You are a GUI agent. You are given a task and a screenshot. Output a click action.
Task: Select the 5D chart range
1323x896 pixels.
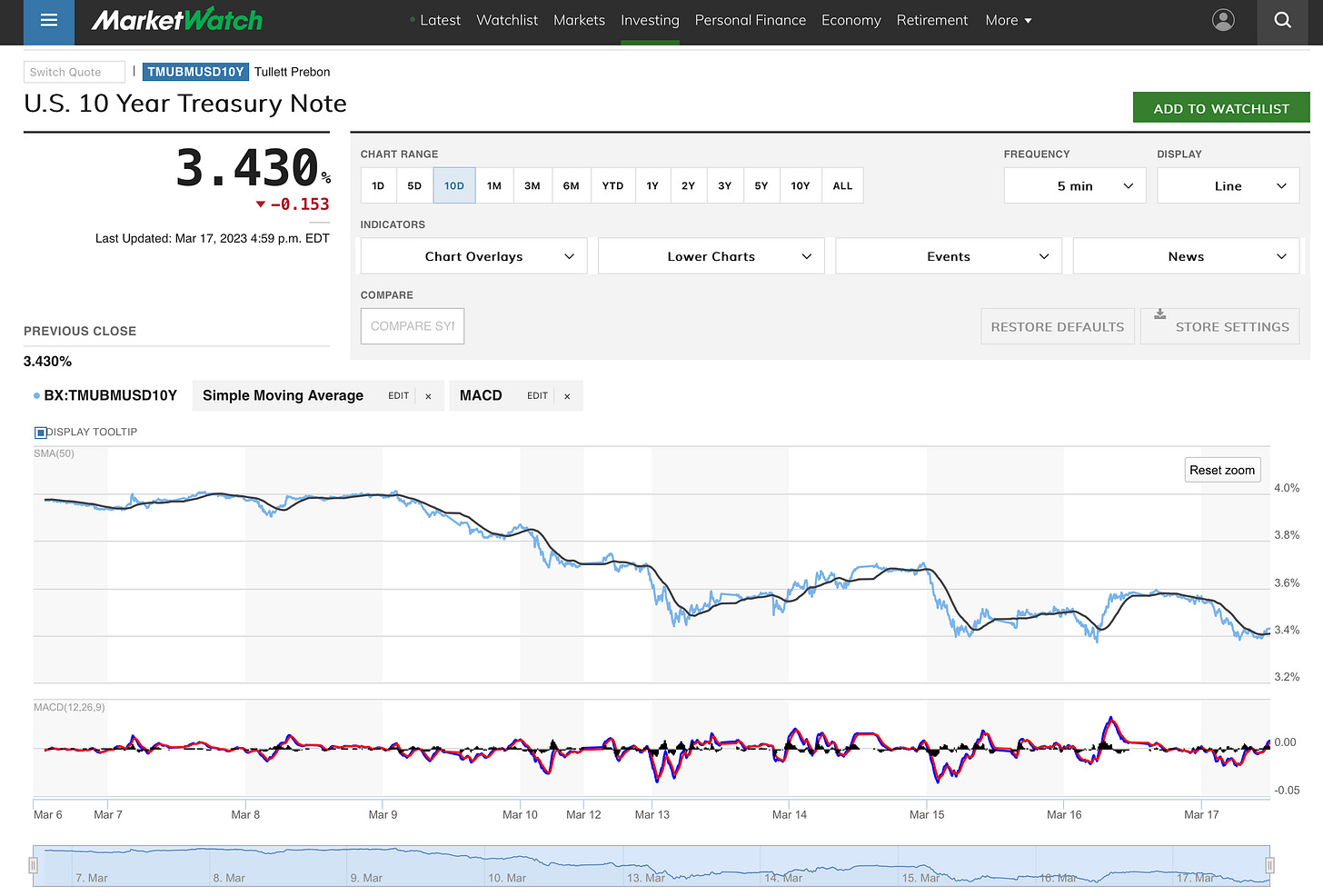[x=414, y=185]
